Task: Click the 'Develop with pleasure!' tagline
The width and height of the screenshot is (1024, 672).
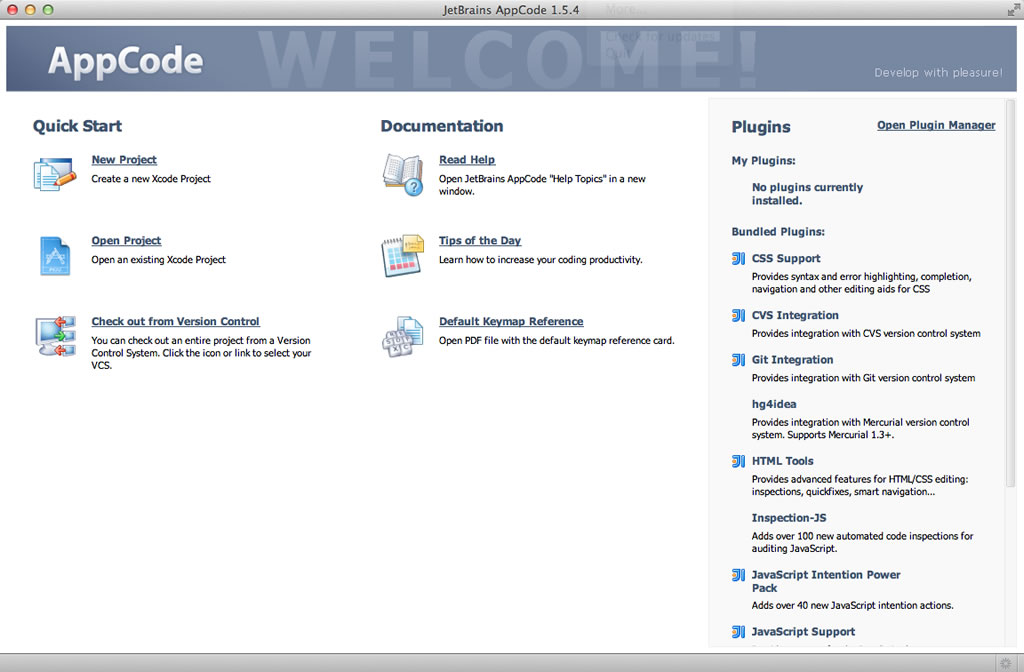Action: pyautogui.click(x=938, y=72)
